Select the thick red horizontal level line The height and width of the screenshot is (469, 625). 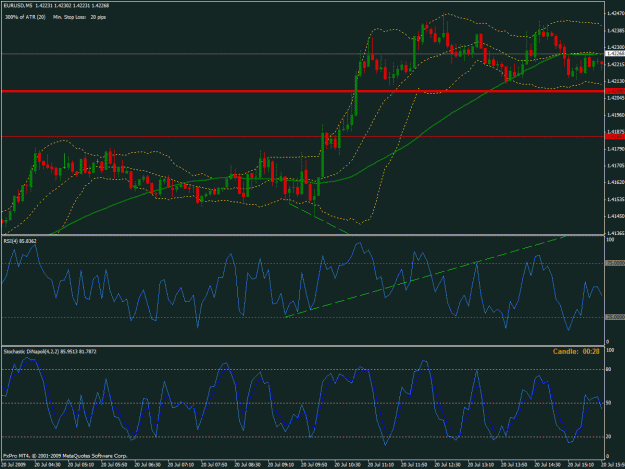[303, 91]
